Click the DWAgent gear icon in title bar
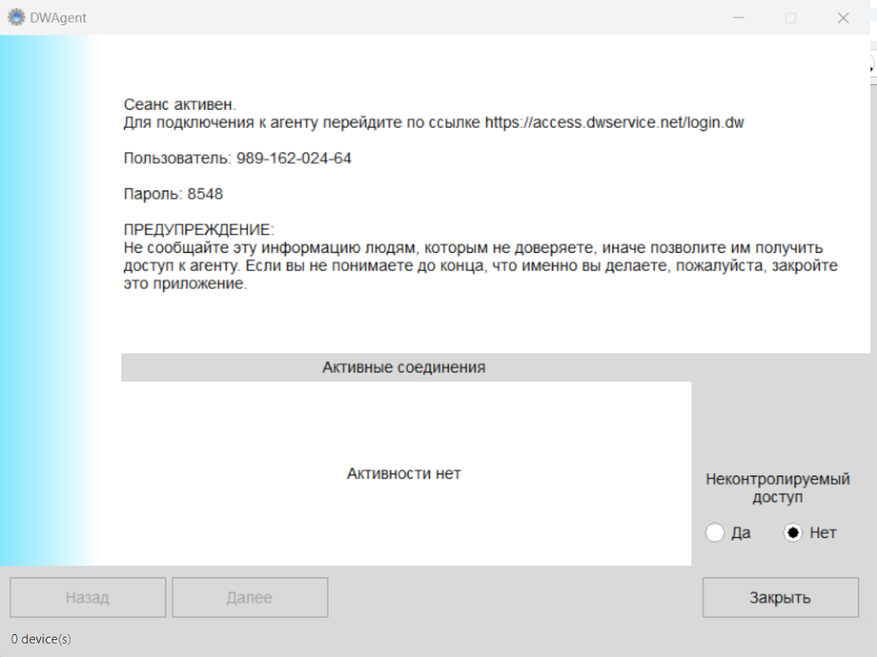 [16, 17]
